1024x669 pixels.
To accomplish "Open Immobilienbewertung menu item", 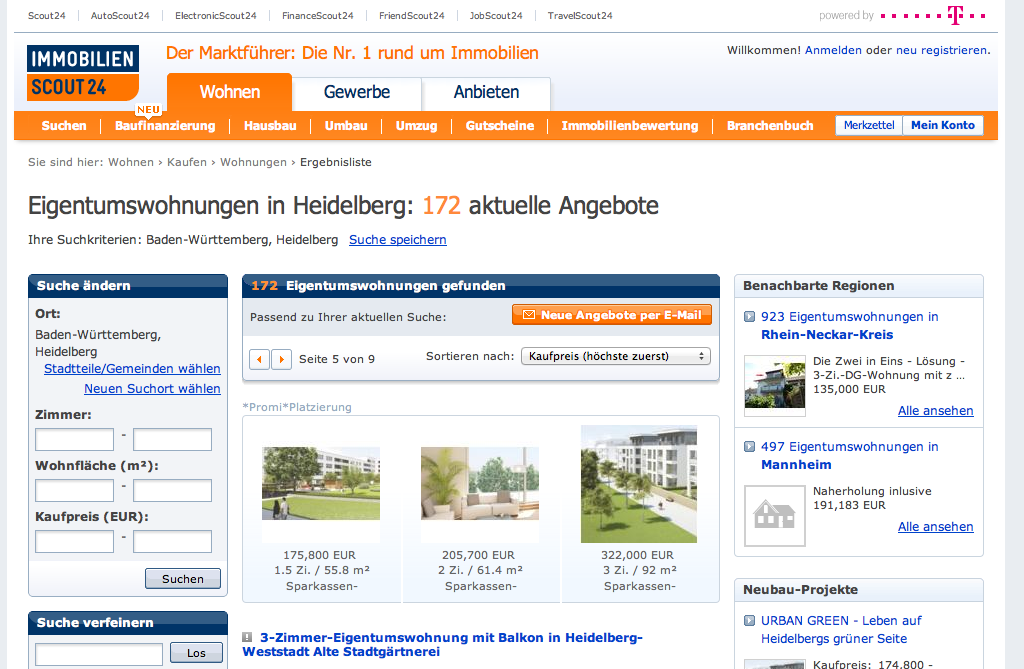I will tap(630, 125).
